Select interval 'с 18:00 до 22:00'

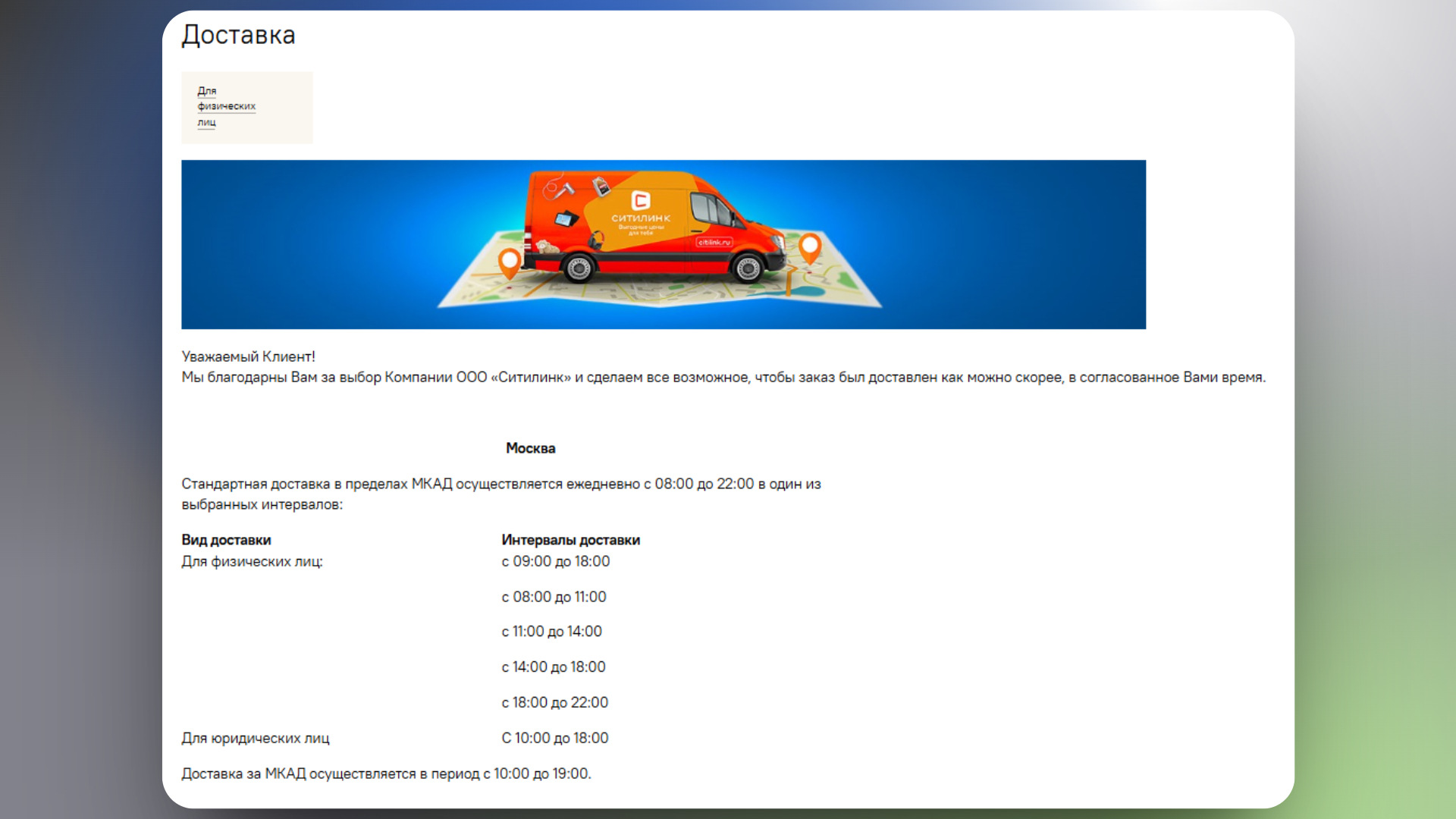point(554,702)
